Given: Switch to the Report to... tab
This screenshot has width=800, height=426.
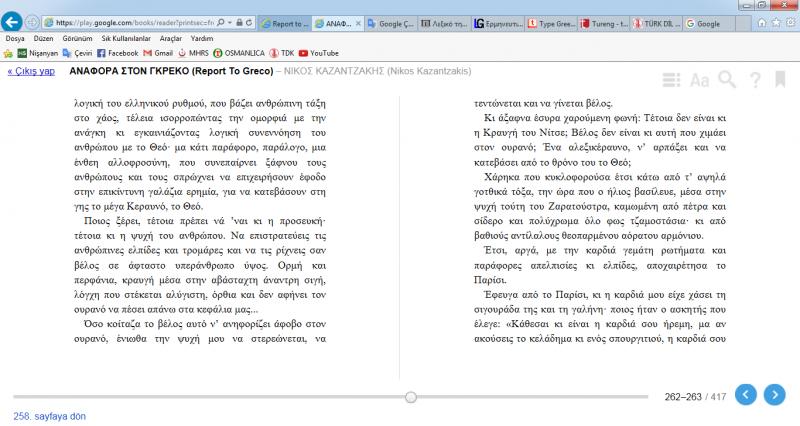Looking at the screenshot, I should (284, 23).
